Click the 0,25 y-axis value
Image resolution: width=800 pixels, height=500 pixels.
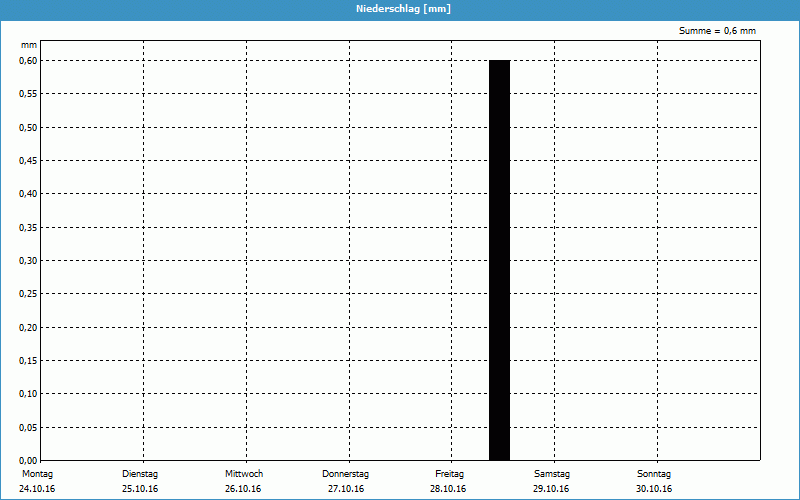tap(28, 294)
